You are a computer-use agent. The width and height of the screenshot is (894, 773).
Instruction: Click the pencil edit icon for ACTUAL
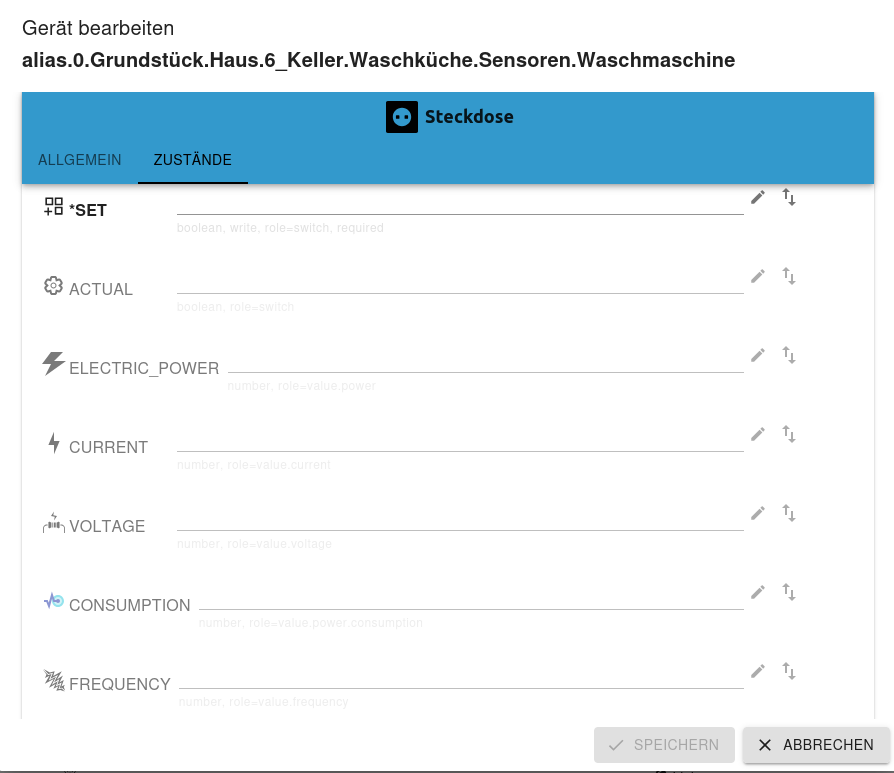coord(758,276)
